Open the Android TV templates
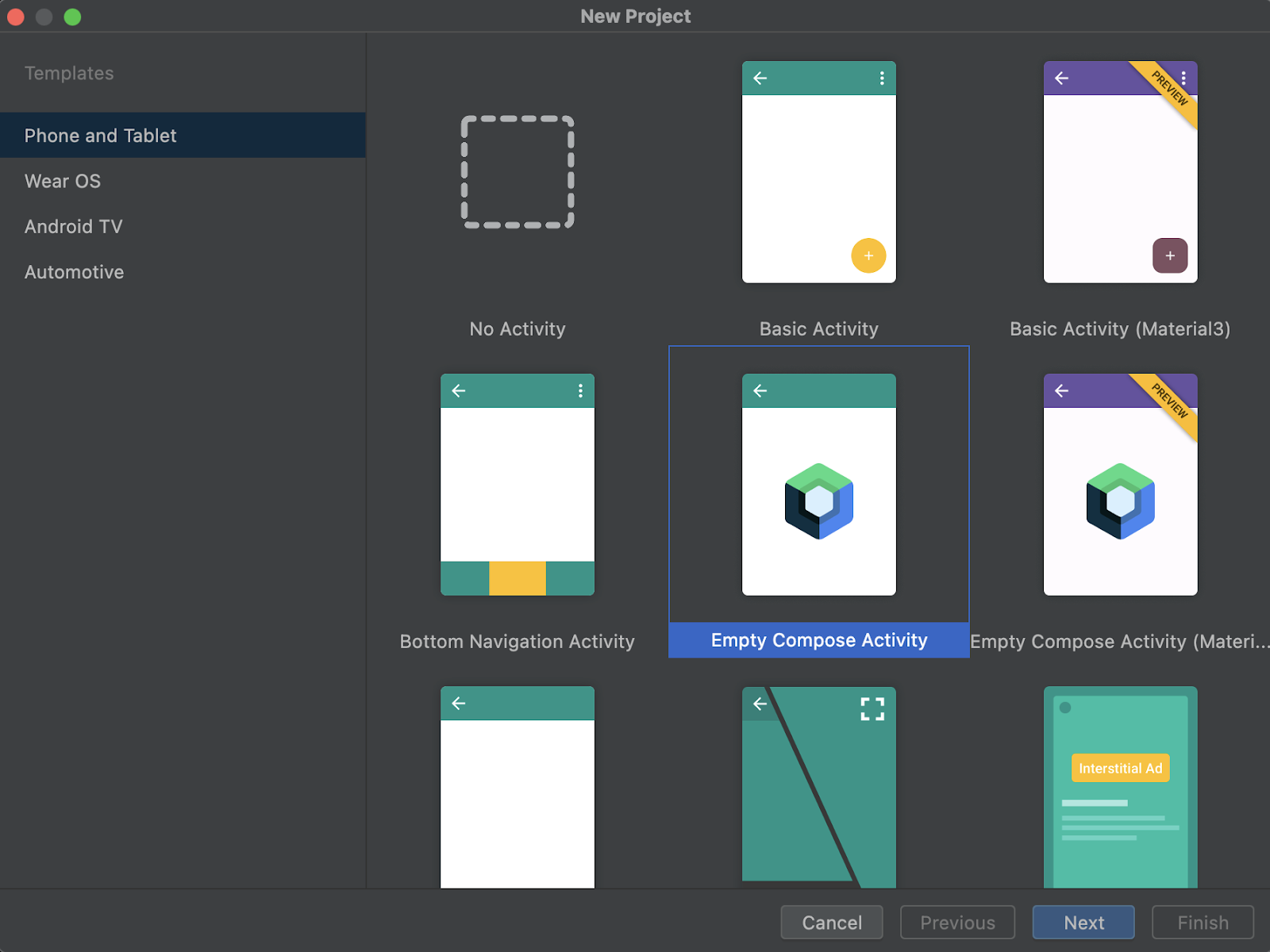 tap(73, 226)
